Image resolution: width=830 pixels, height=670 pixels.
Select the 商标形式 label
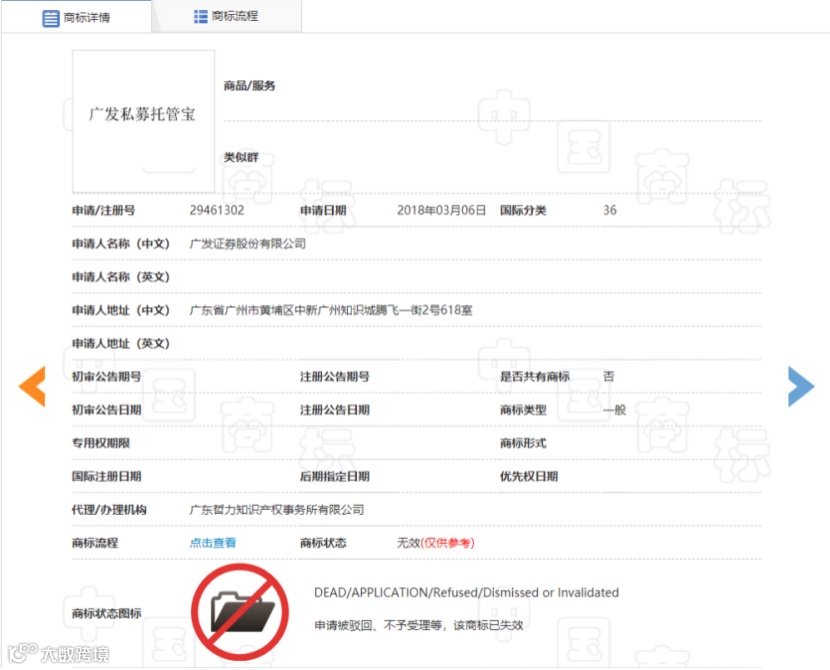tap(523, 443)
